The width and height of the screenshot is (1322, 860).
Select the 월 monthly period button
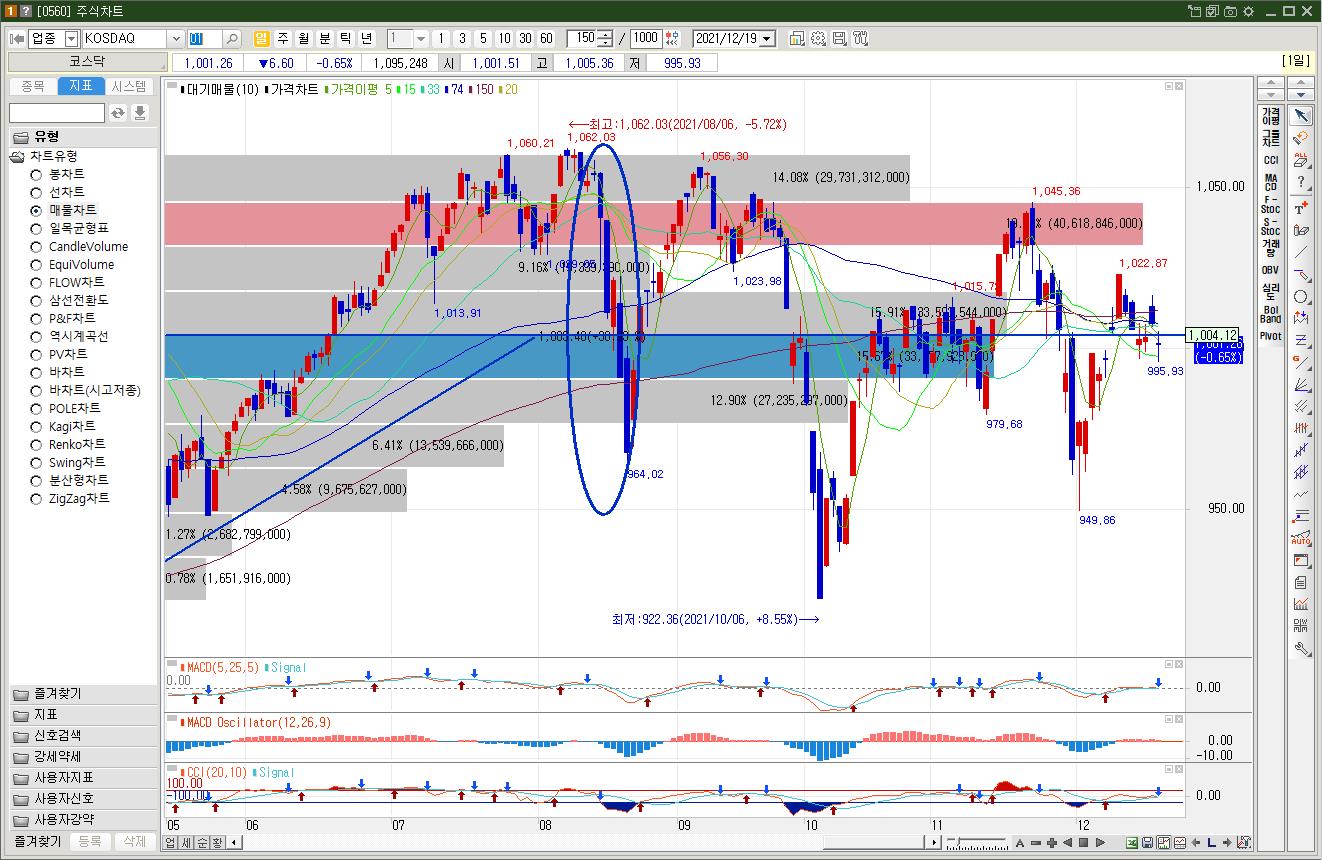[304, 38]
